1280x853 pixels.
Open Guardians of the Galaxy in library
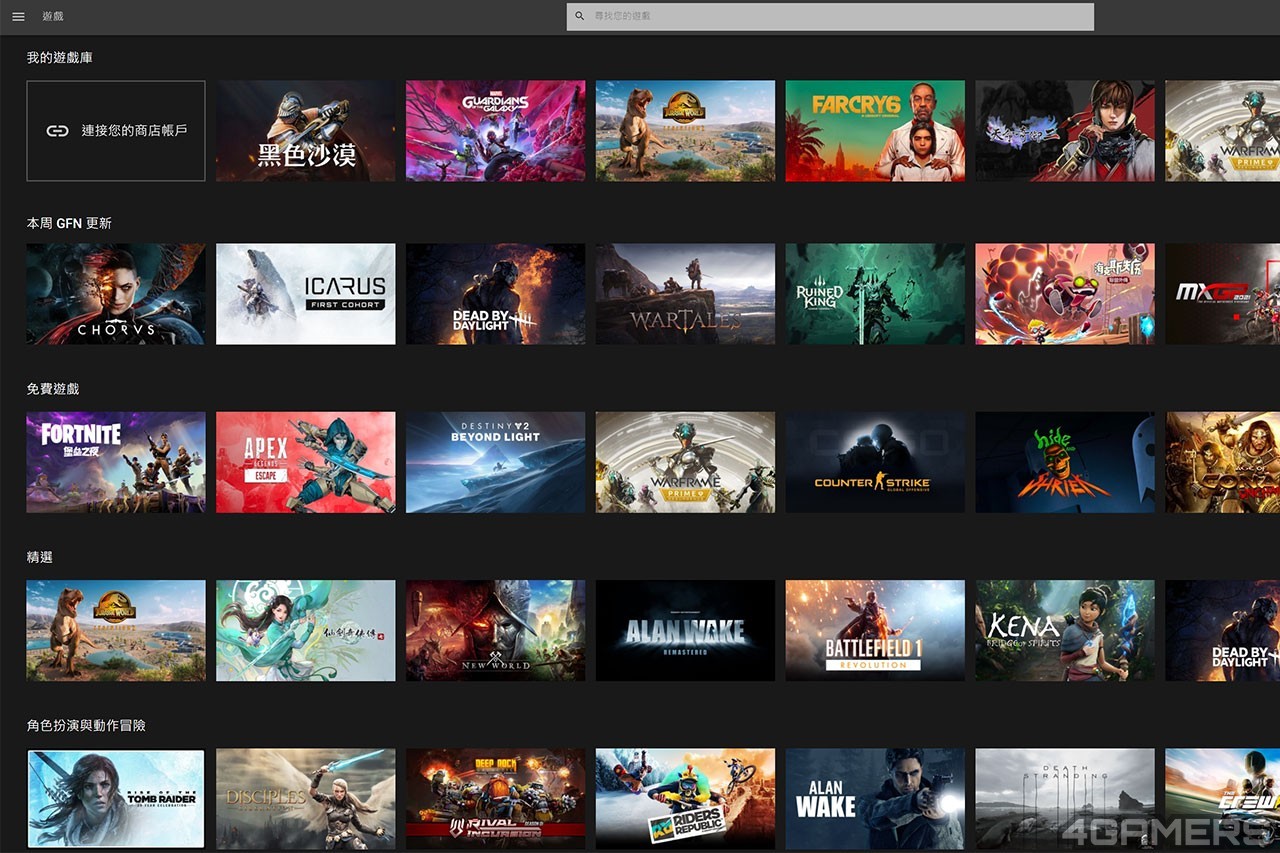pyautogui.click(x=495, y=131)
